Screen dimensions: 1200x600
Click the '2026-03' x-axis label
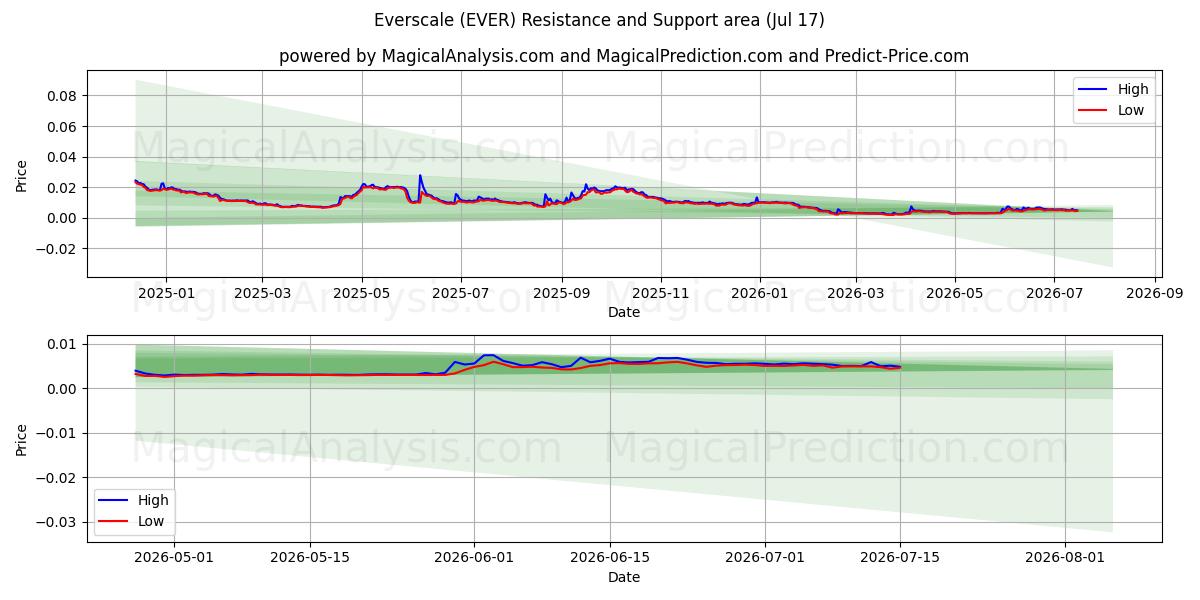coord(856,295)
